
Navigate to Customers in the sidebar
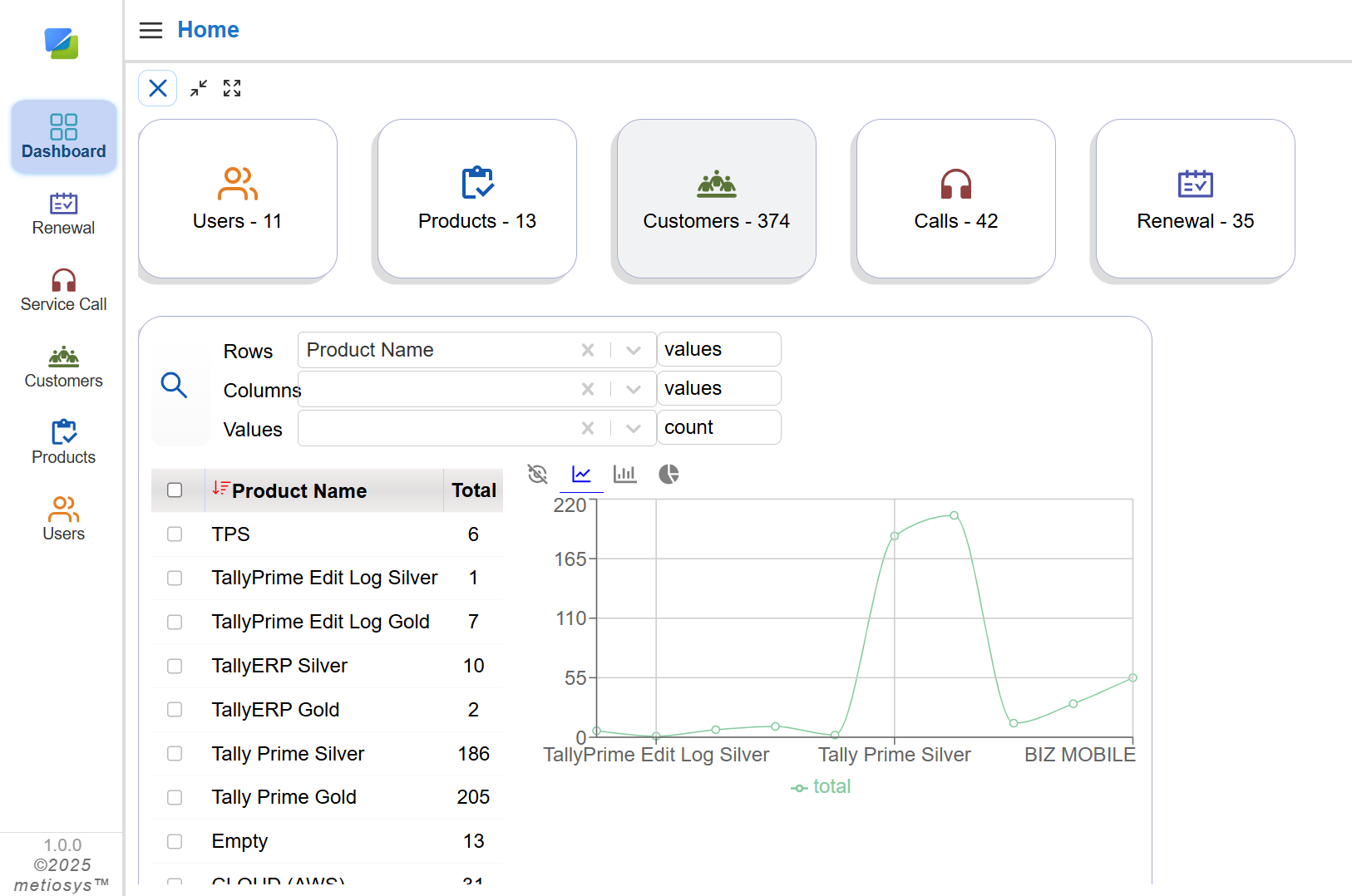click(63, 367)
